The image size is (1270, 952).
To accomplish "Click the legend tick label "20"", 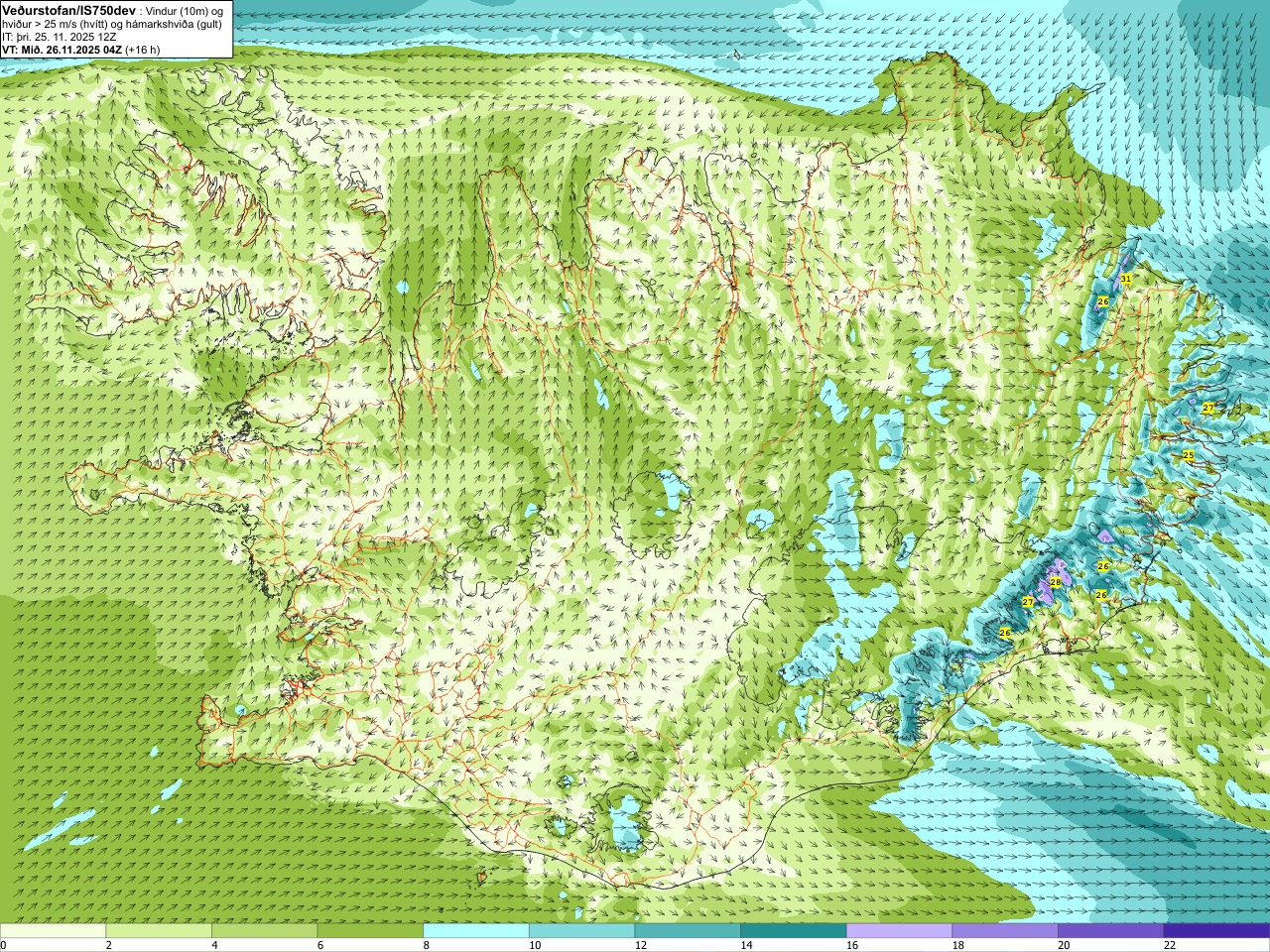I will tap(1065, 945).
